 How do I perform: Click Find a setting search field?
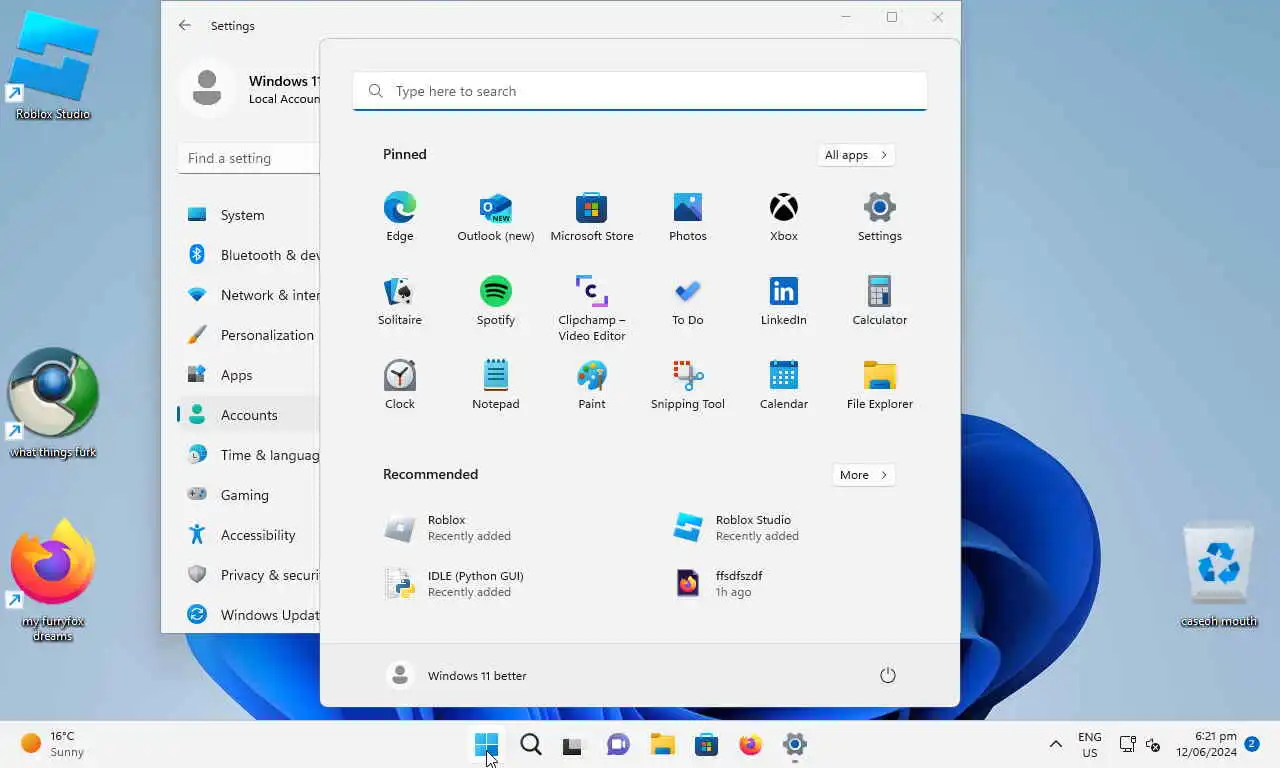(x=249, y=158)
